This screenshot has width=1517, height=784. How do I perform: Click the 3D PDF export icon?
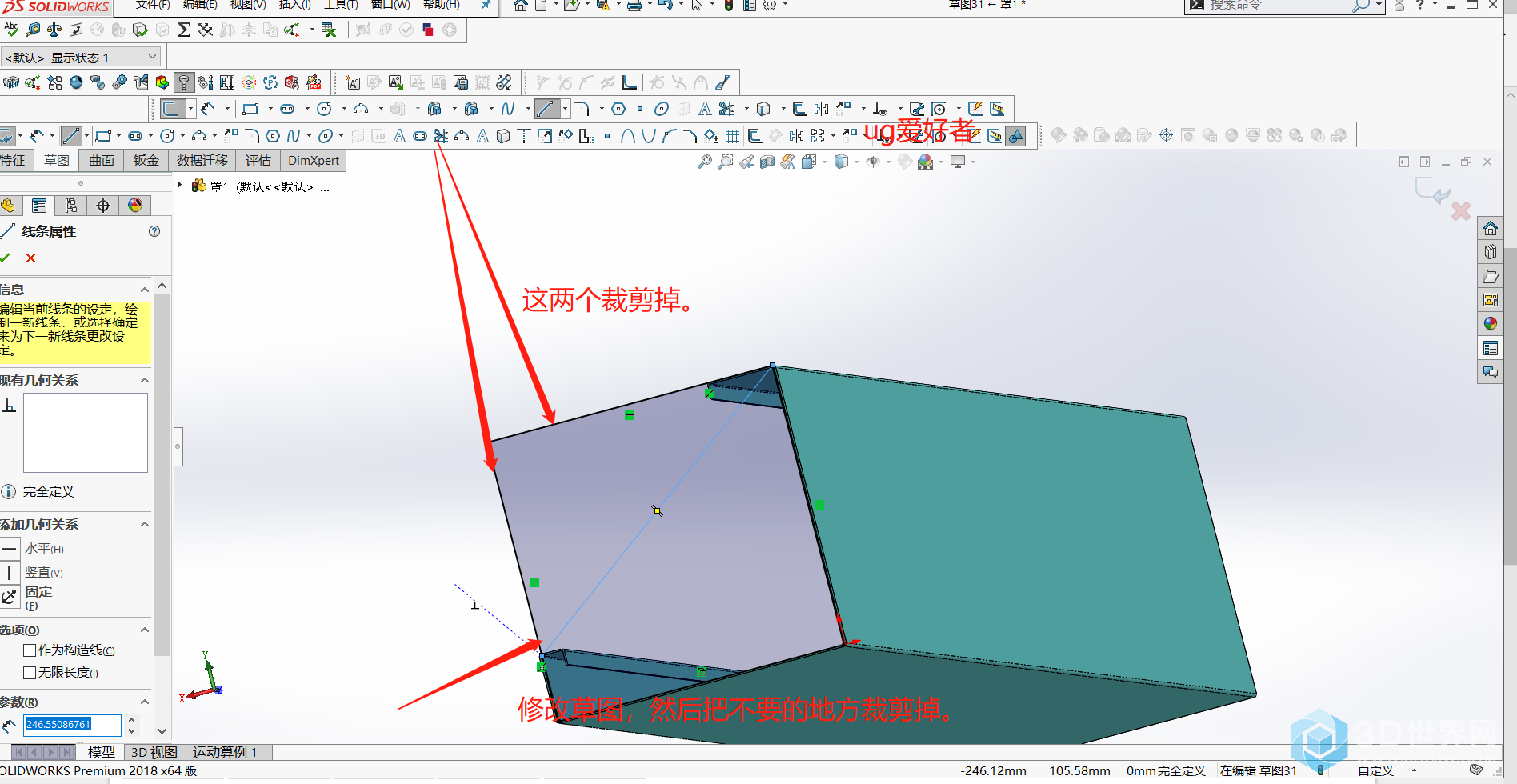coord(314,82)
